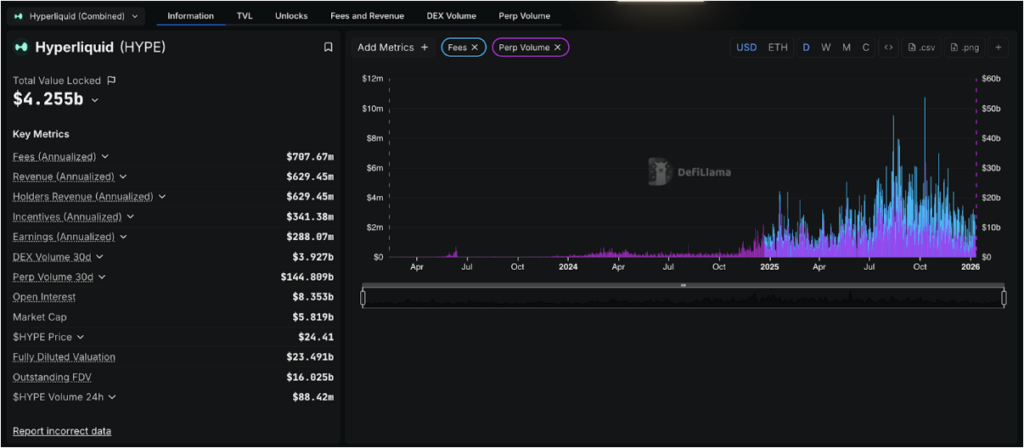This screenshot has width=1024, height=448.
Task: Expand Perp Volume 30d details
Action: [103, 277]
